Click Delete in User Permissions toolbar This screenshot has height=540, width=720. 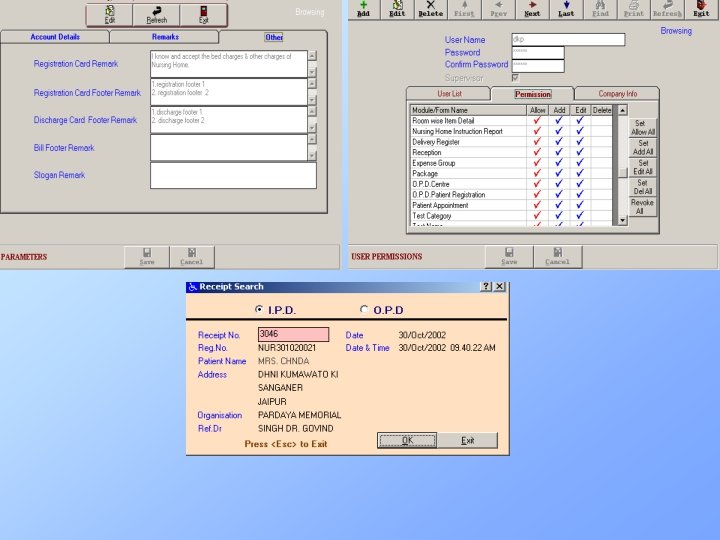pos(431,9)
